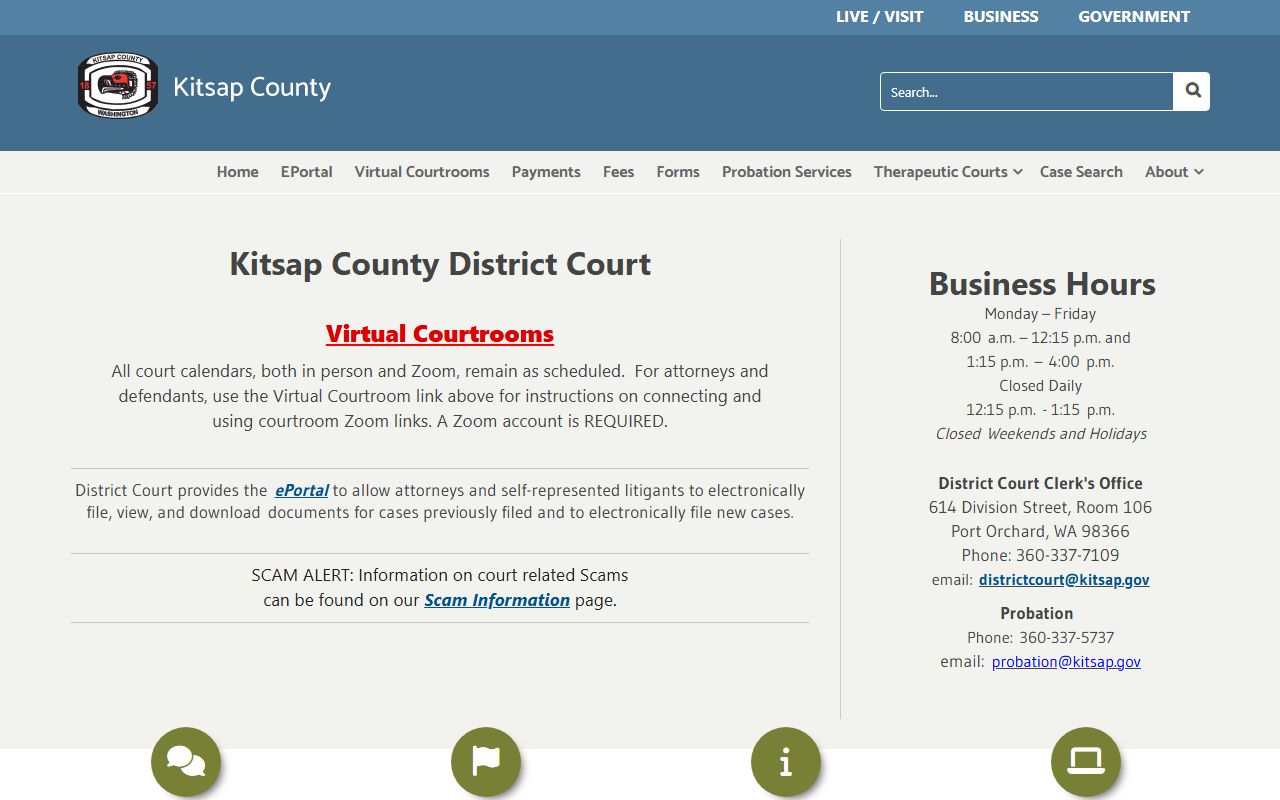Screen dimensions: 1280x800
Task: Open the Scam Information link
Action: (x=497, y=600)
